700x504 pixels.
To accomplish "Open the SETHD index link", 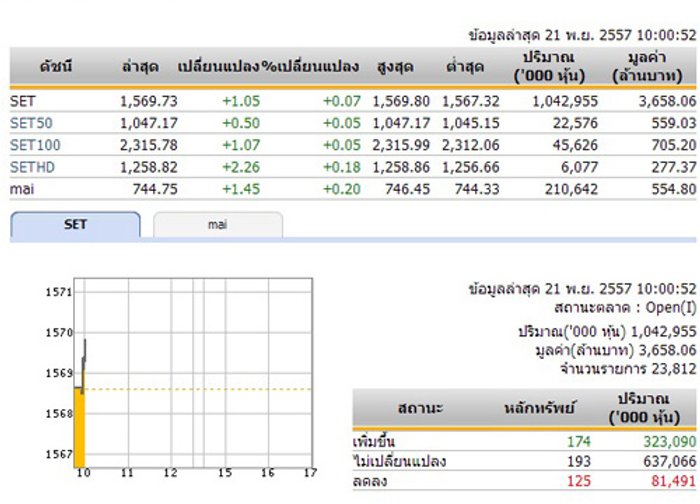I will click(x=32, y=167).
